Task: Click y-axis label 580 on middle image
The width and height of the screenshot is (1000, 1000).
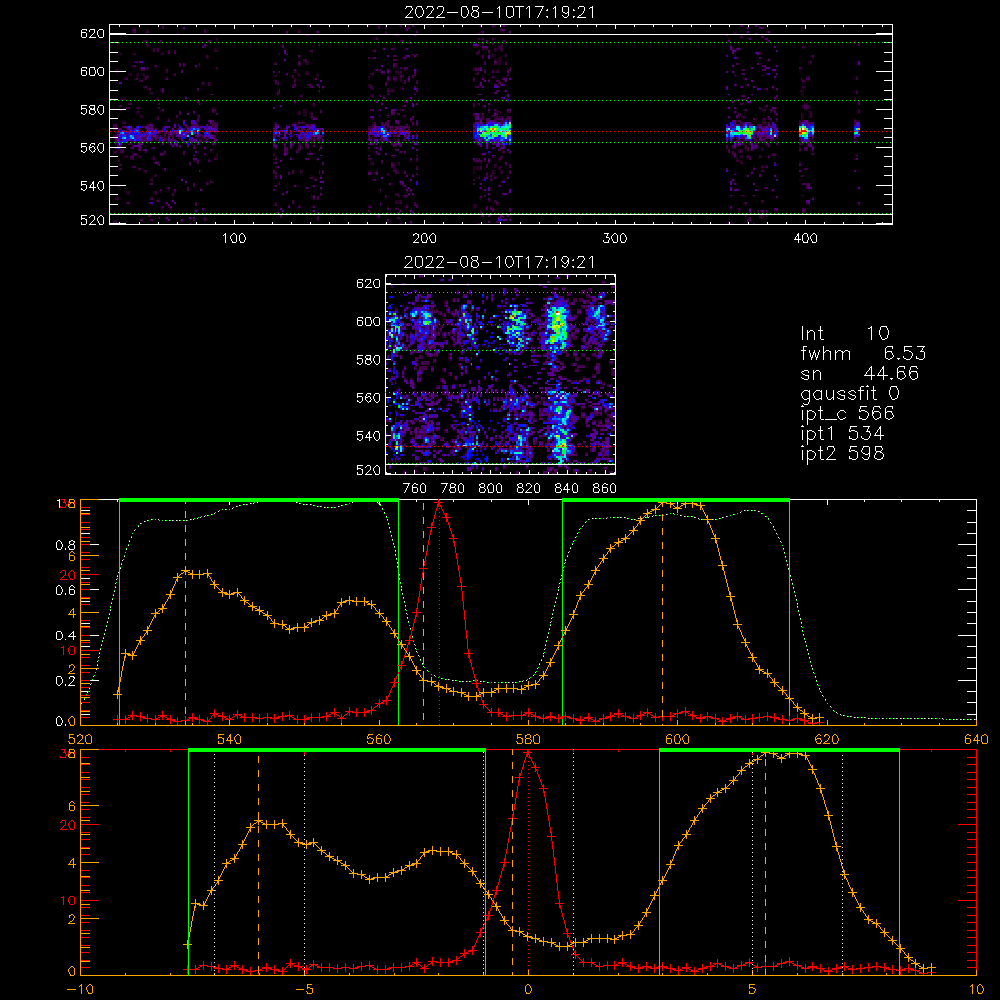Action: 369,360
